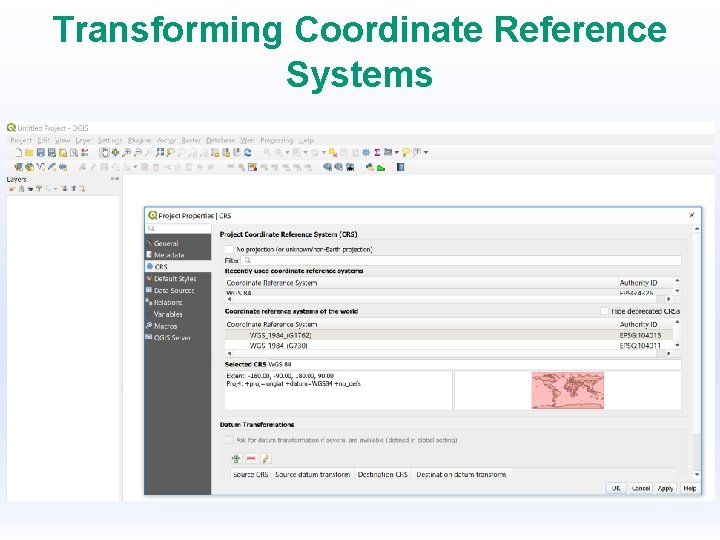Click the Map Tips speech bubble icon
This screenshot has width=720, height=540.
[406, 153]
